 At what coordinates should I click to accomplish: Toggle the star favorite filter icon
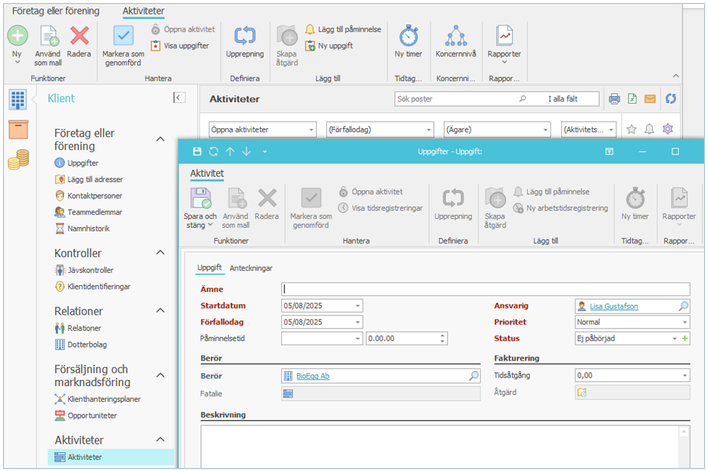coord(631,130)
